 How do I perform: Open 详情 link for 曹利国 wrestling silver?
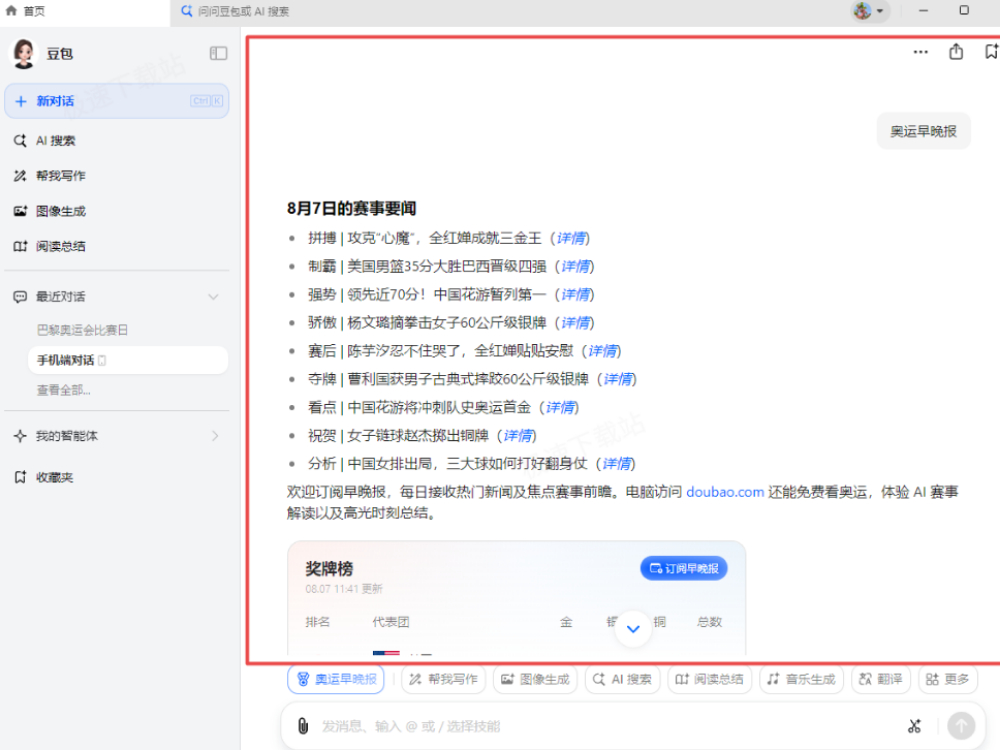coord(617,379)
